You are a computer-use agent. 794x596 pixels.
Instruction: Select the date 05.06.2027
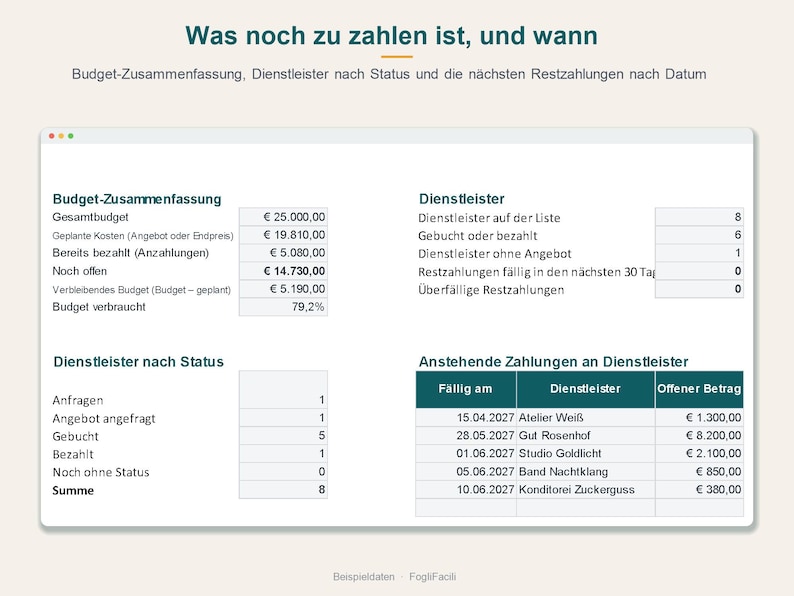[466, 471]
